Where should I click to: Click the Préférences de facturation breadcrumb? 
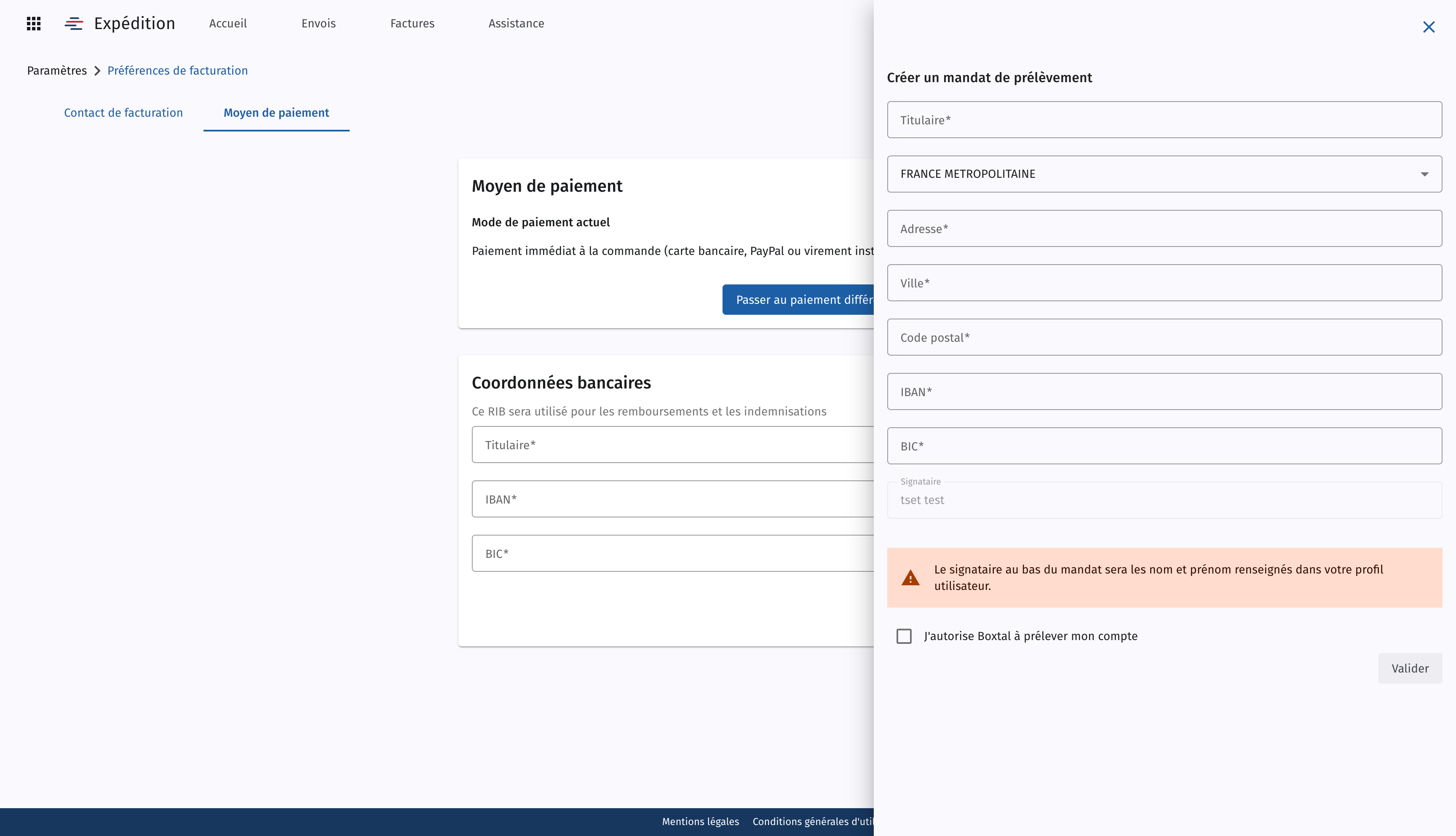[177, 71]
